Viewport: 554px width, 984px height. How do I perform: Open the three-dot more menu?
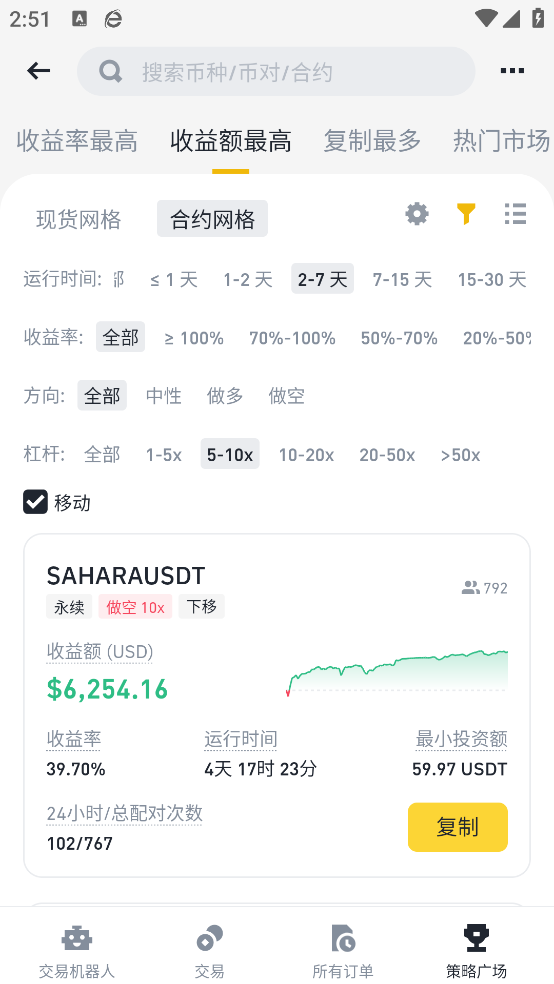512,71
